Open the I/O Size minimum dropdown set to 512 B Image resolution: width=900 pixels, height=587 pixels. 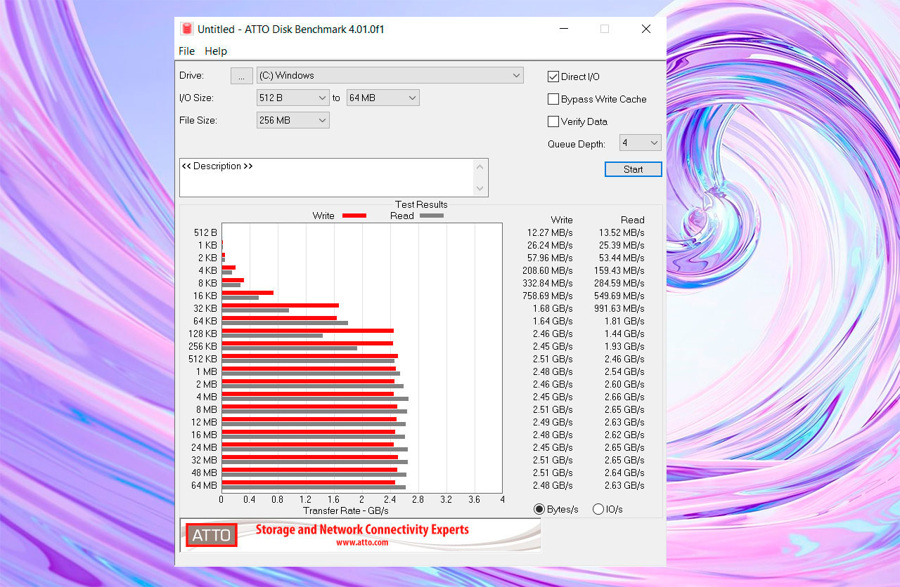tap(293, 98)
